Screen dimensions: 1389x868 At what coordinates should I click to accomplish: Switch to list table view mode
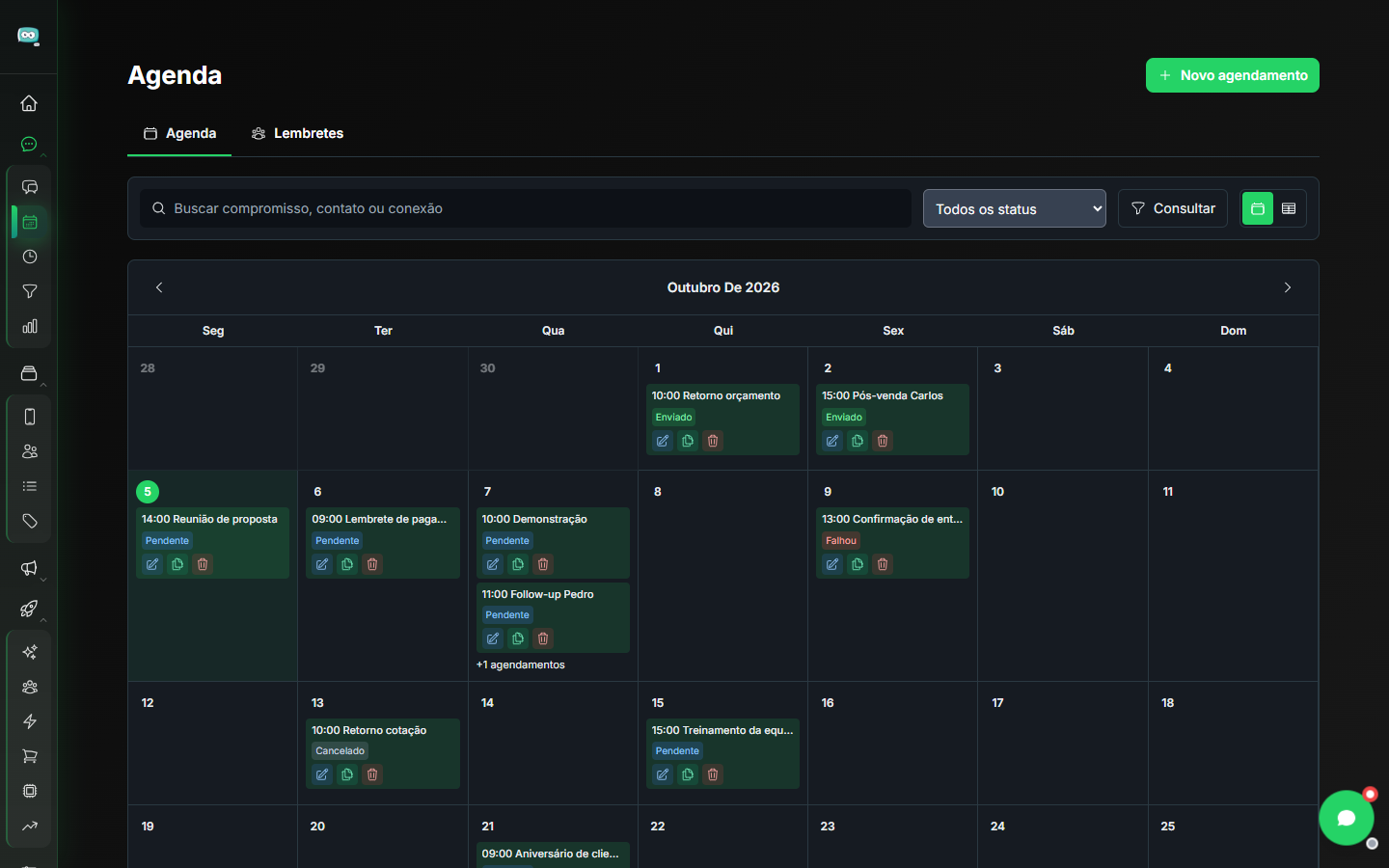[x=1289, y=208]
